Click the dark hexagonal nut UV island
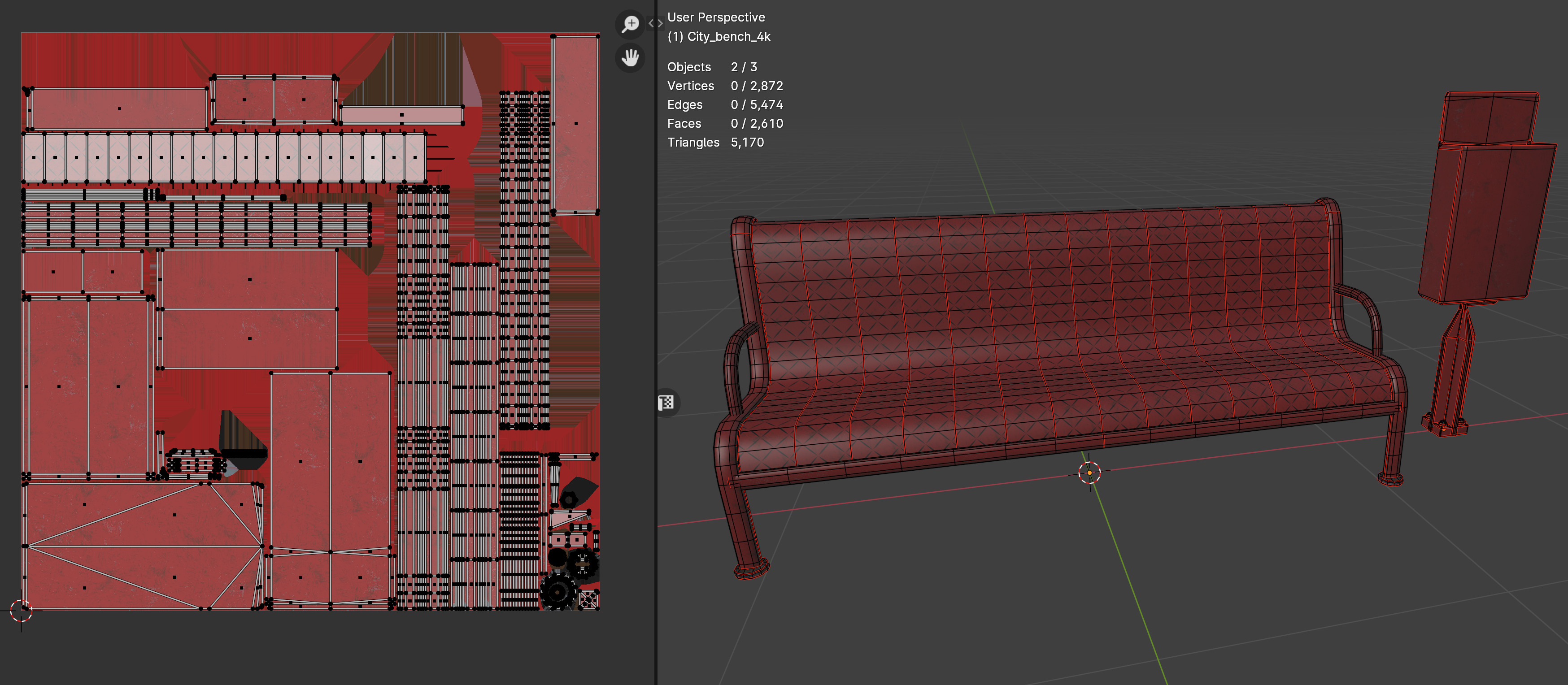 (x=569, y=500)
